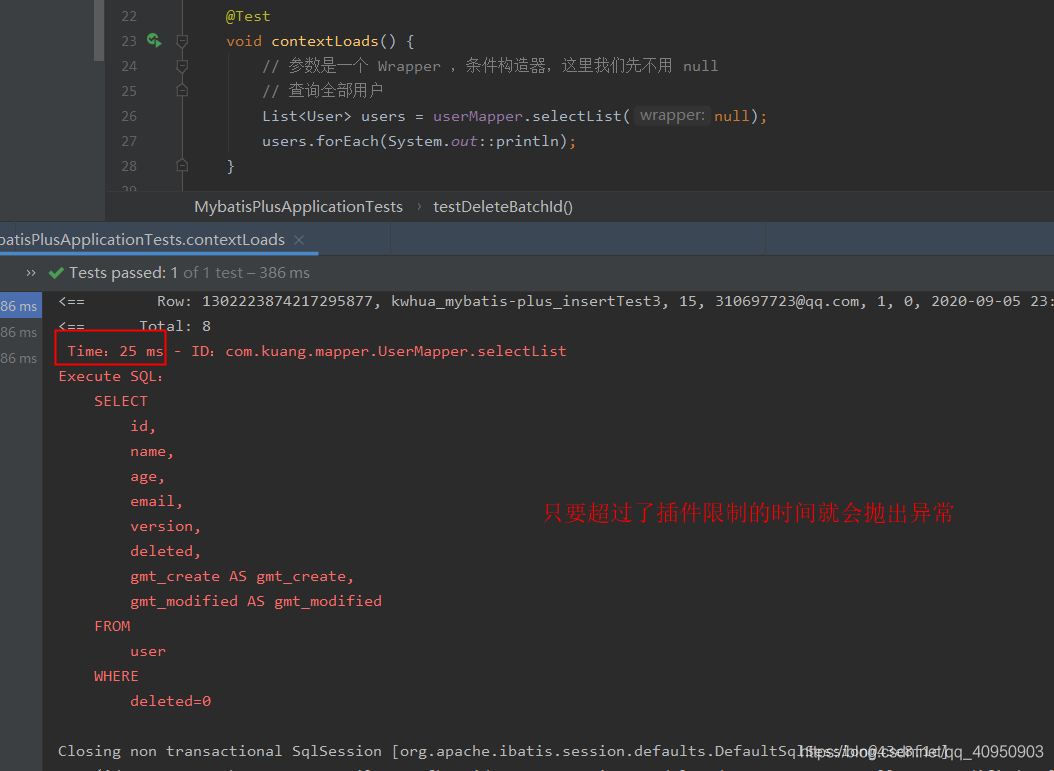The width and height of the screenshot is (1054, 771).
Task: Click the SELECT keyword in console
Action: point(121,401)
